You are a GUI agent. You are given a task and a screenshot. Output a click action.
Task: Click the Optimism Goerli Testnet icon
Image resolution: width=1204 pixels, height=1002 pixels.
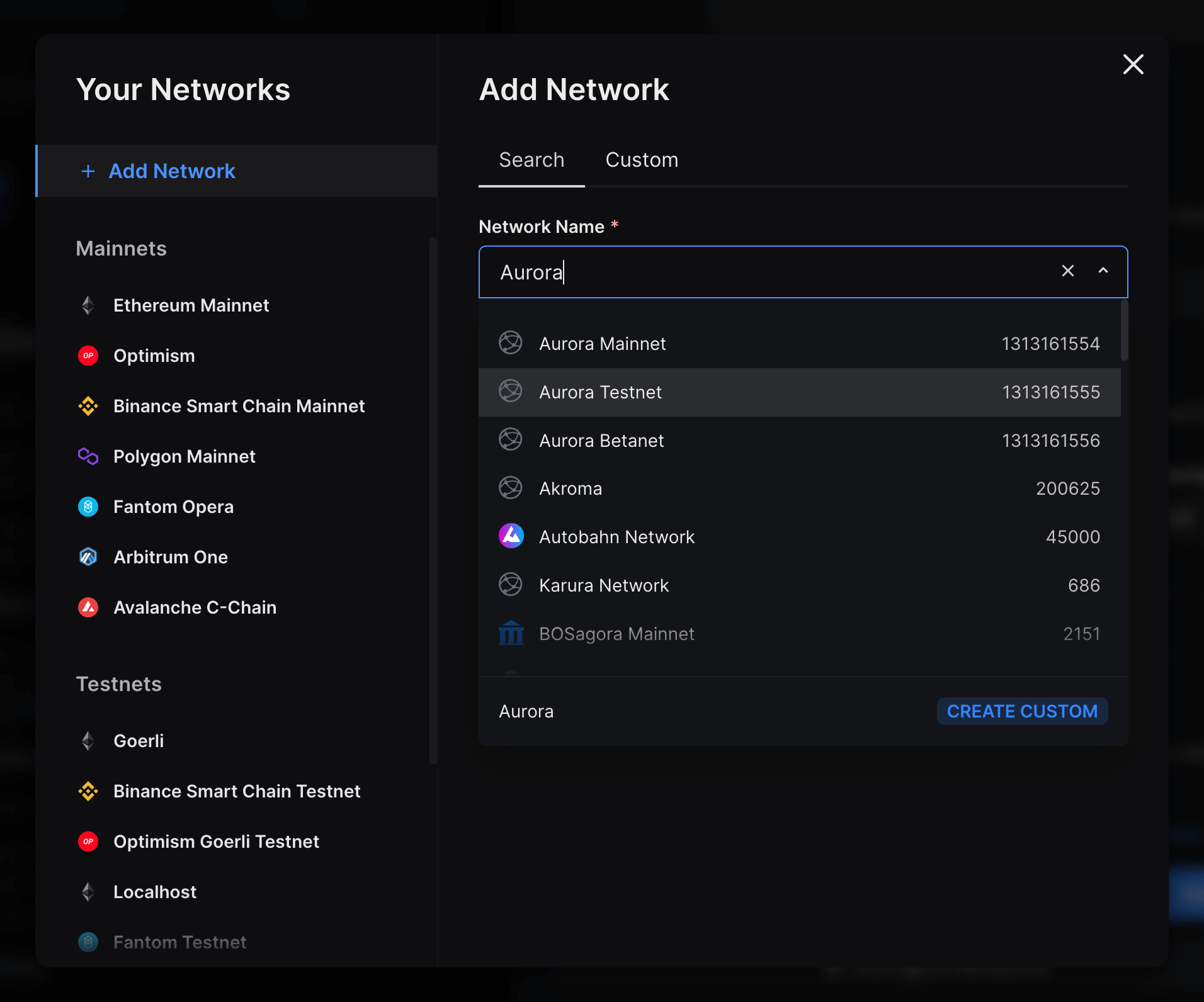click(x=88, y=842)
